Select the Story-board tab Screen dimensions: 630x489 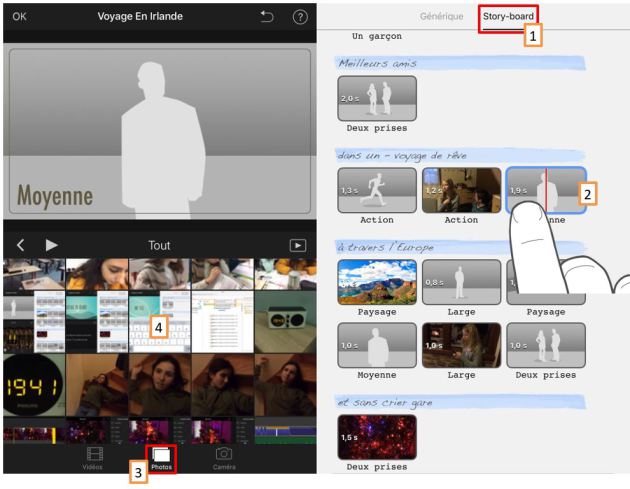508,16
